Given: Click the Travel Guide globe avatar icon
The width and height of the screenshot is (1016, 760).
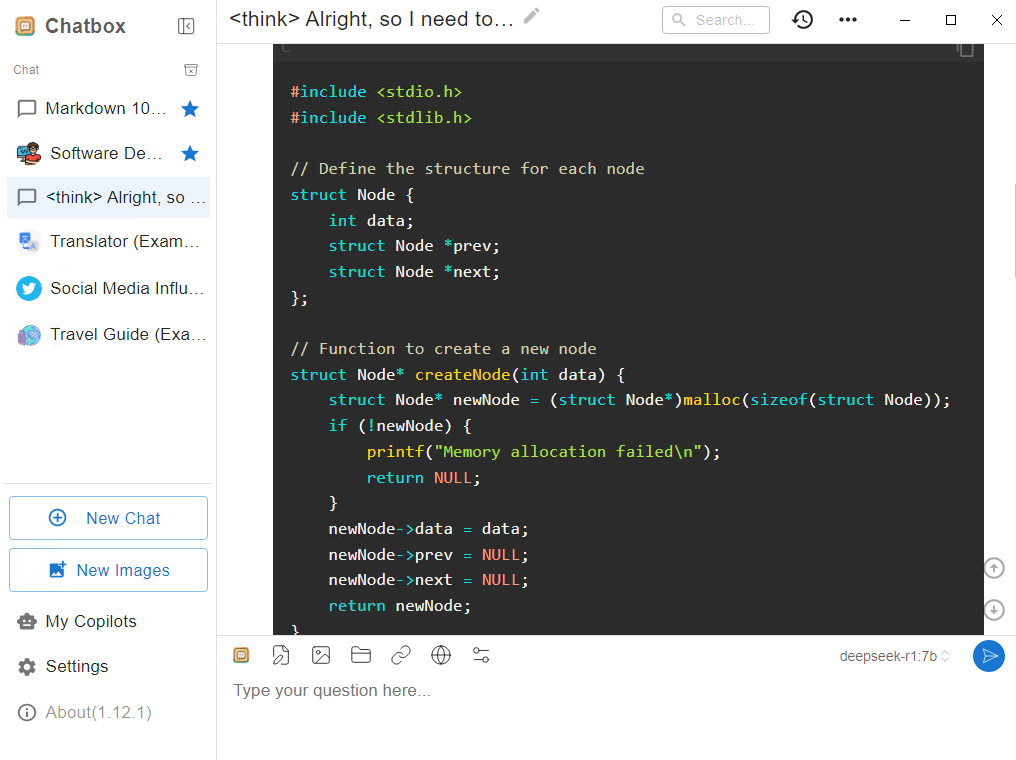Looking at the screenshot, I should point(29,335).
